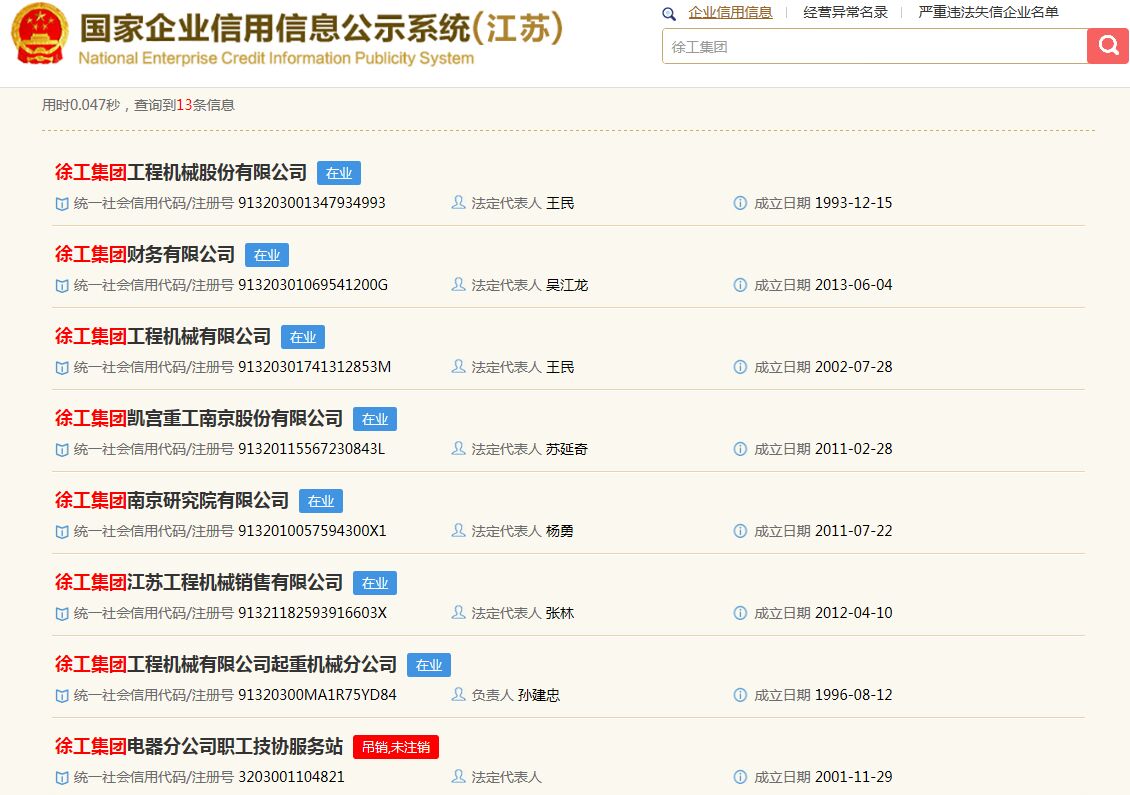This screenshot has width=1130, height=795.
Task: Open 徐工集团电器分公司职工技协服务站 link
Action: tap(199, 747)
